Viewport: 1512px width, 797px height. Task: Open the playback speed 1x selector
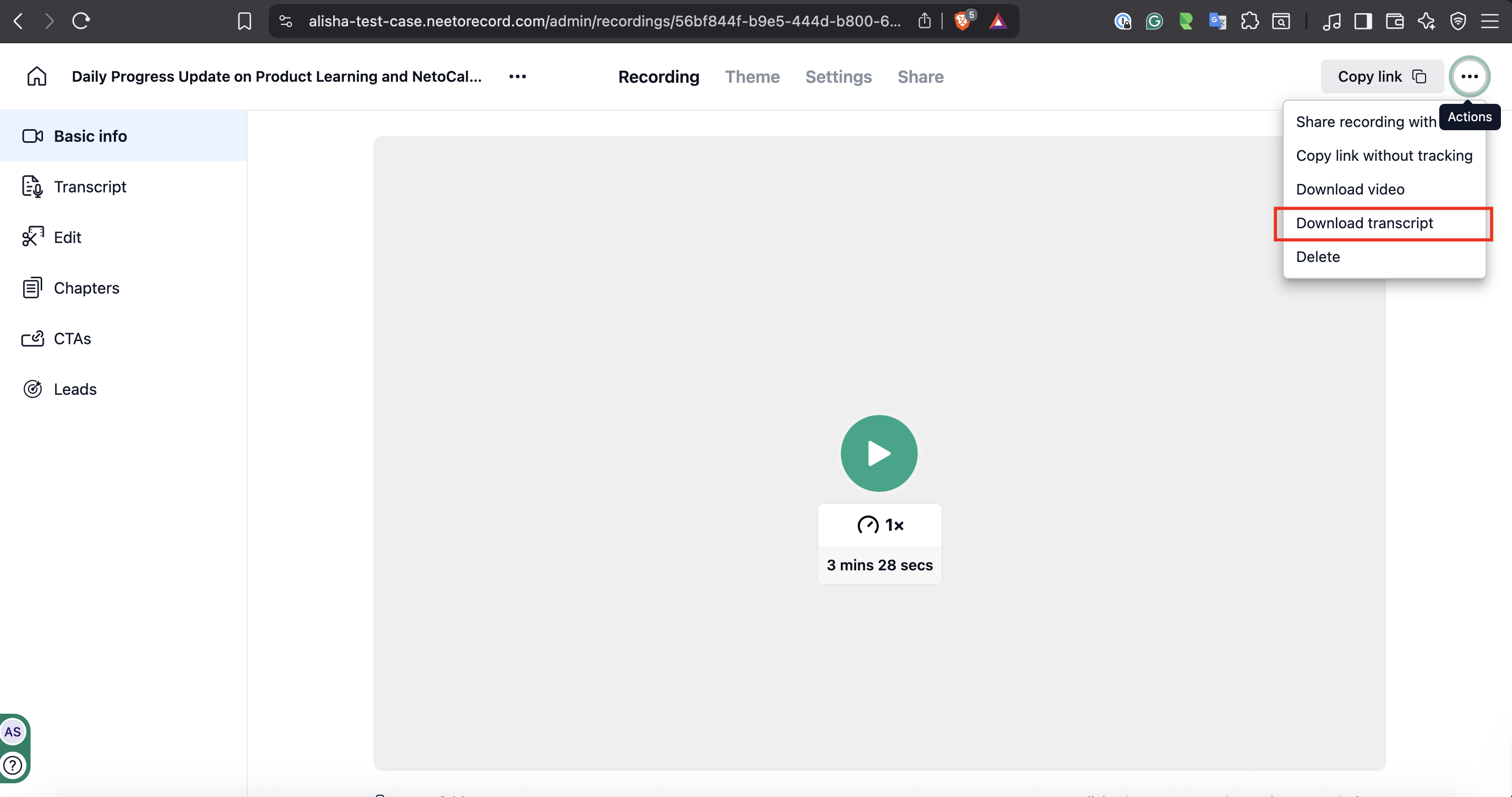(x=879, y=524)
